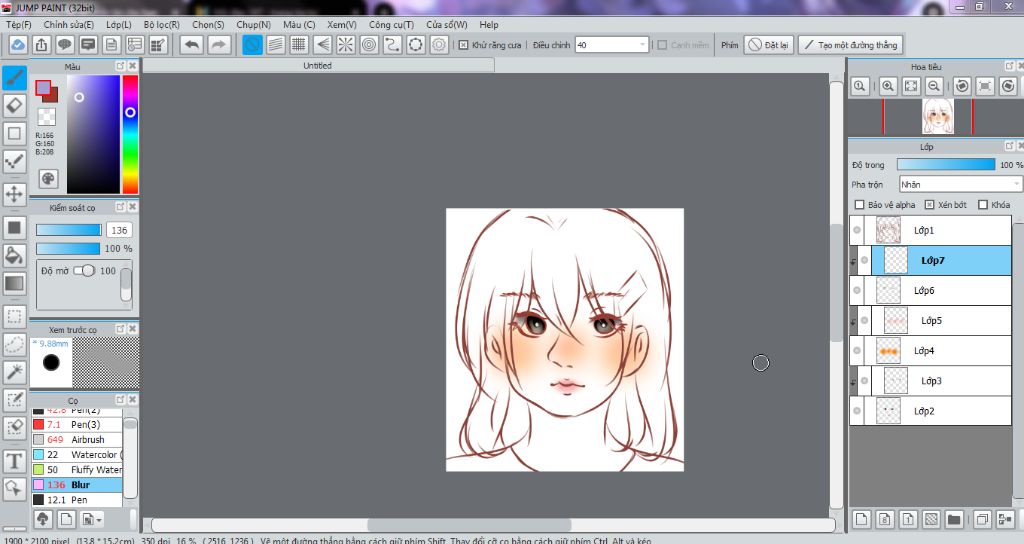The width and height of the screenshot is (1024, 544).
Task: Select the 12.1 Pen brush
Action: tap(77, 500)
